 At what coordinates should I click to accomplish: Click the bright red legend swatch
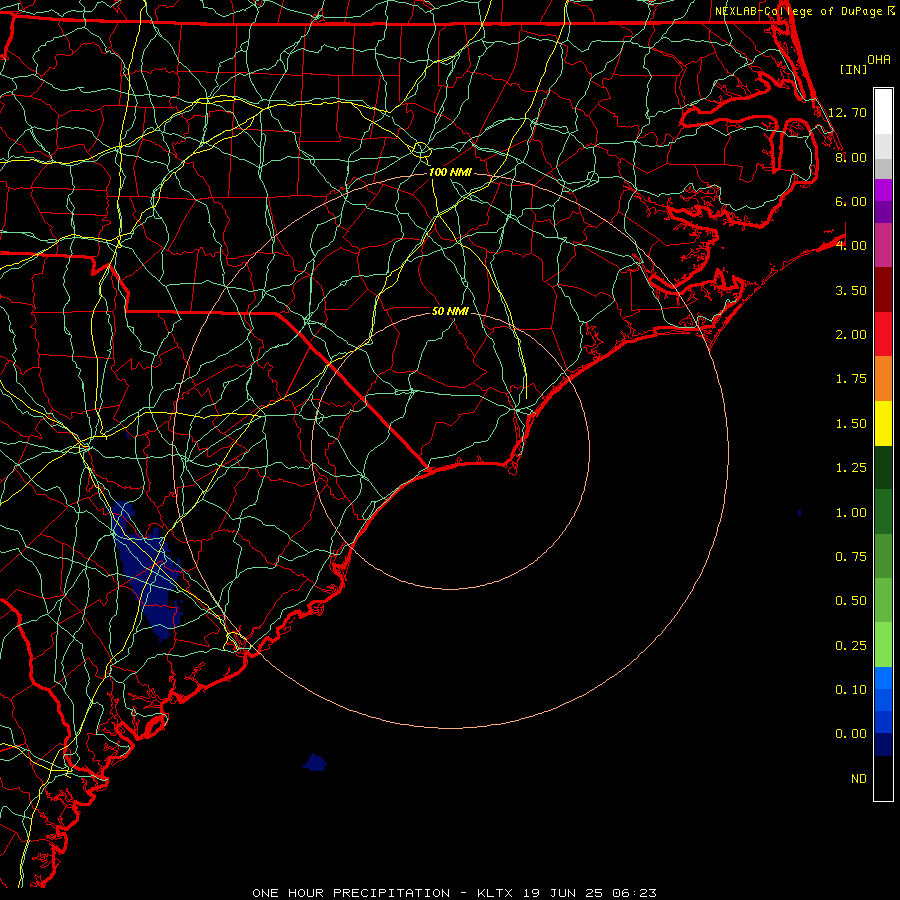(x=883, y=334)
